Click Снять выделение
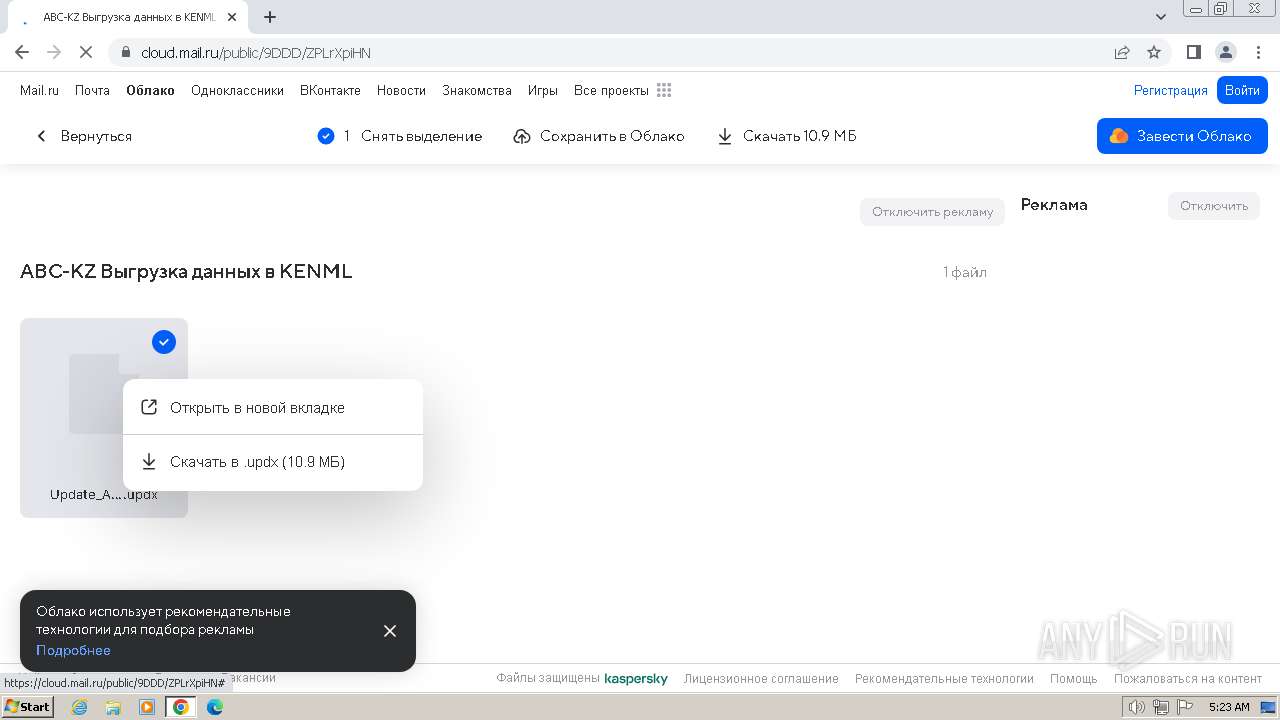 coord(421,136)
